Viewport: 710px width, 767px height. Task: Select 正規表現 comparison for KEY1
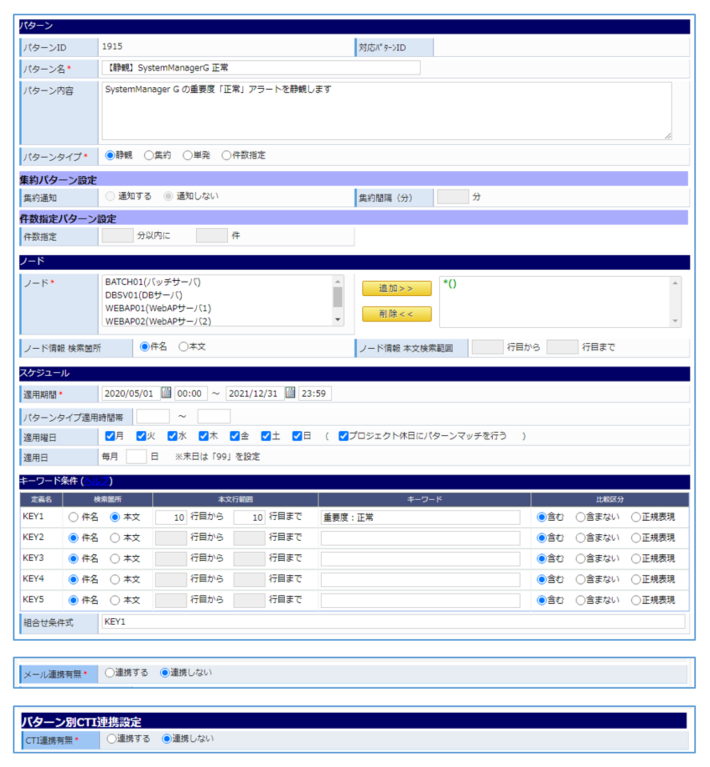636,517
